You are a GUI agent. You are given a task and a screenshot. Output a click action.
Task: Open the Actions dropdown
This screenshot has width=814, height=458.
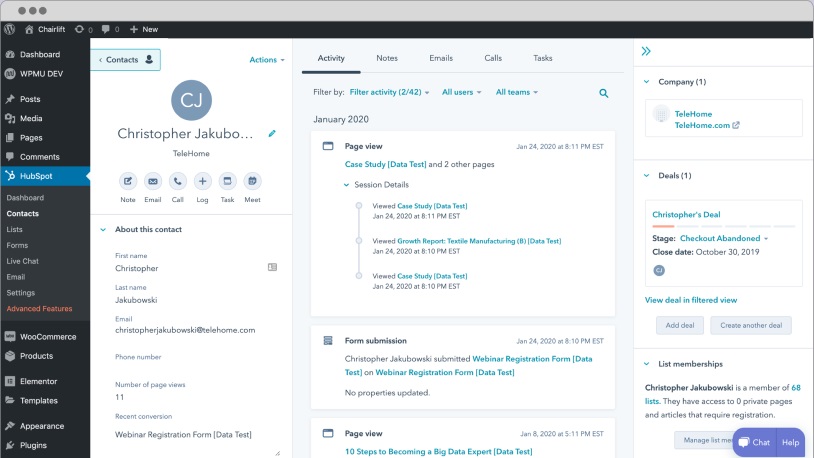pos(267,60)
